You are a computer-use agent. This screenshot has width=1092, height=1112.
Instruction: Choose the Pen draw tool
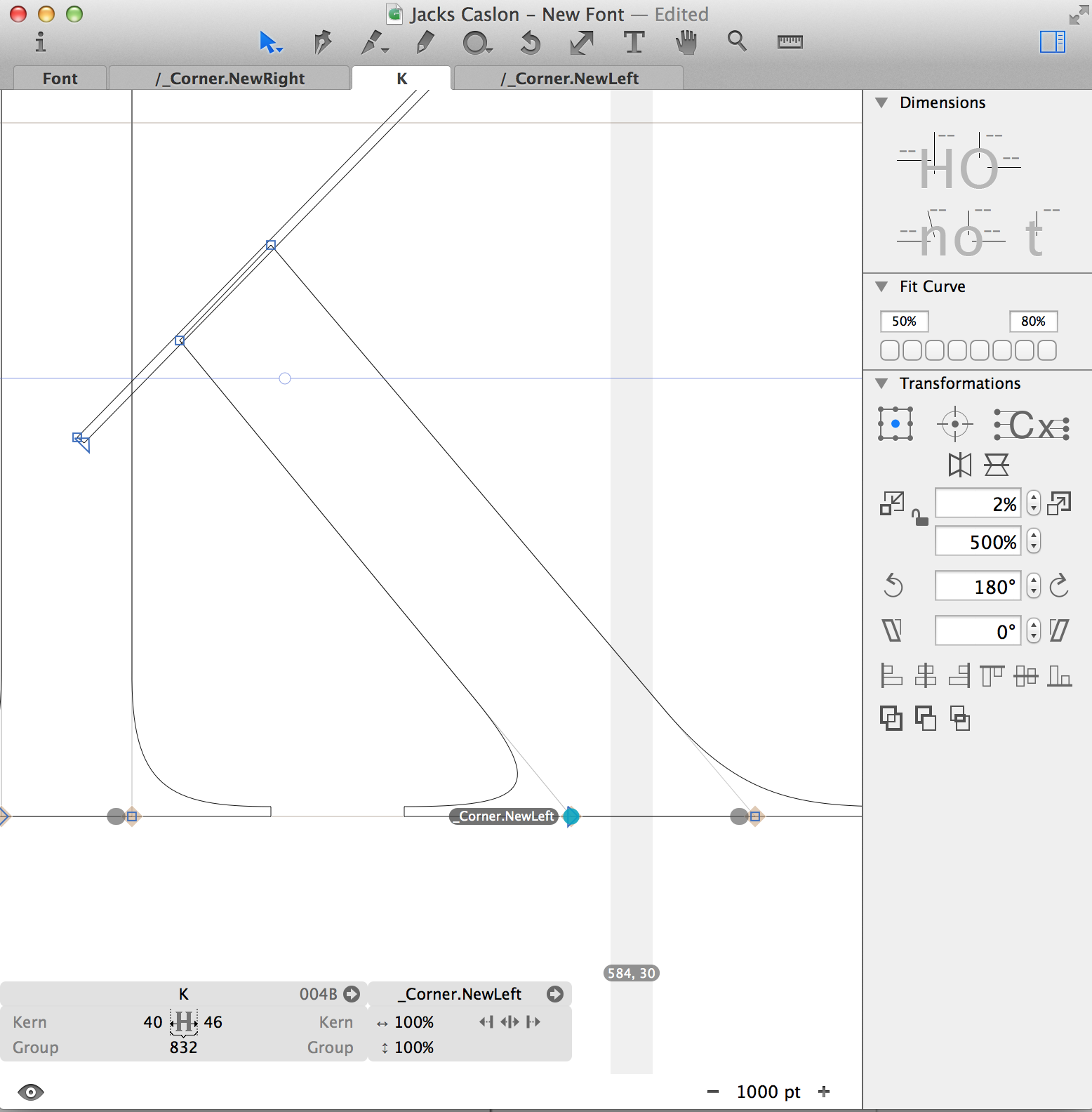pyautogui.click(x=321, y=42)
